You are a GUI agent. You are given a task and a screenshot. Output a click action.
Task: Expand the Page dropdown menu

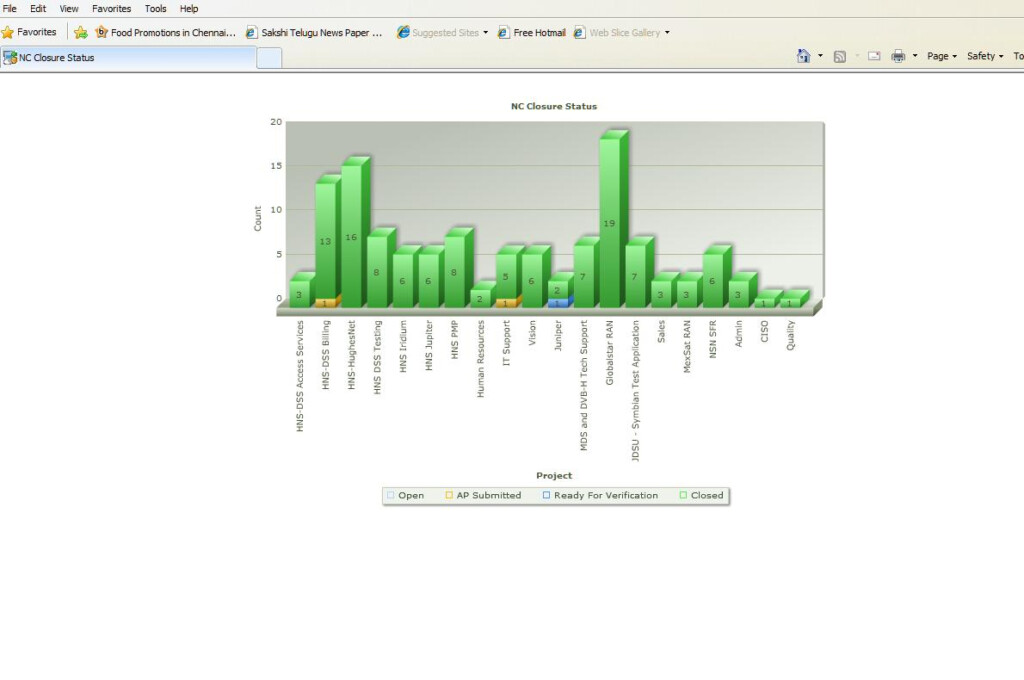[941, 56]
